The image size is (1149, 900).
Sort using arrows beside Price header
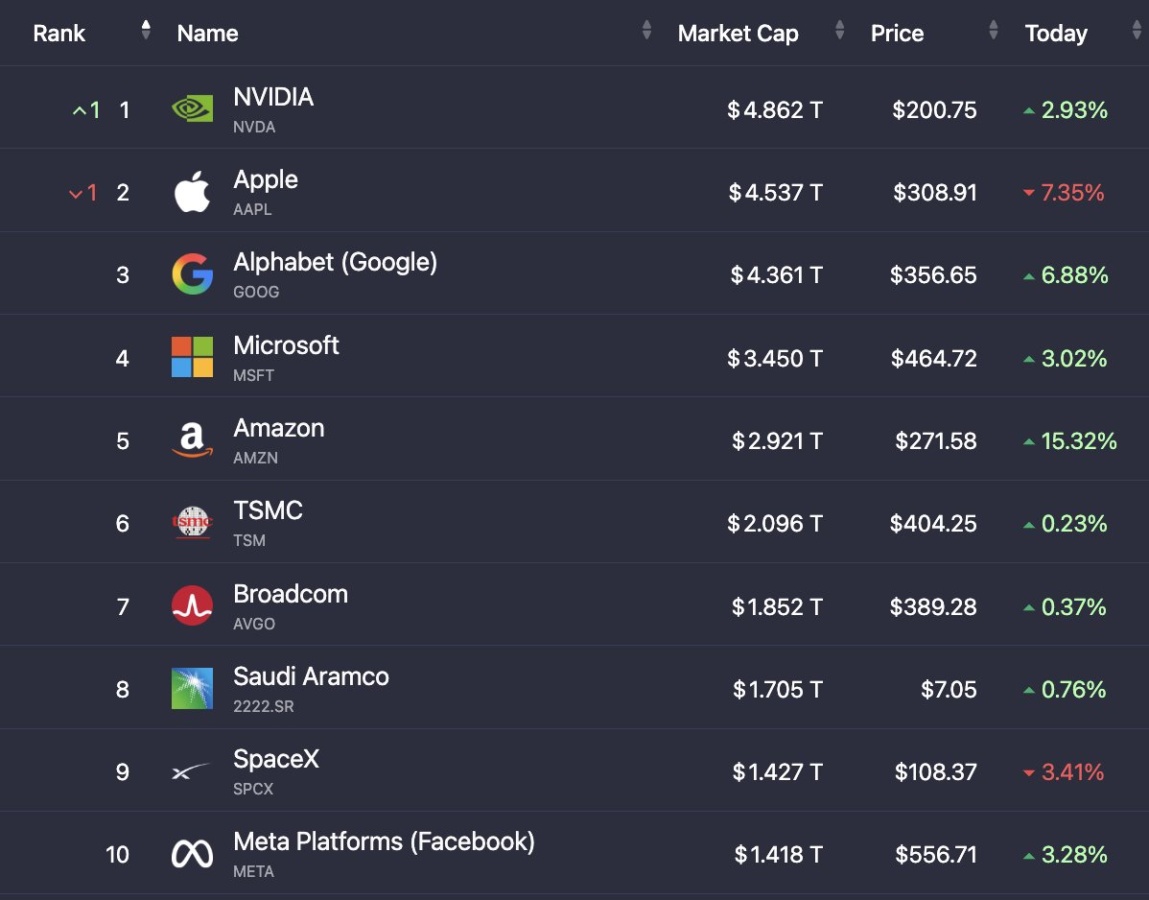pyautogui.click(x=993, y=30)
